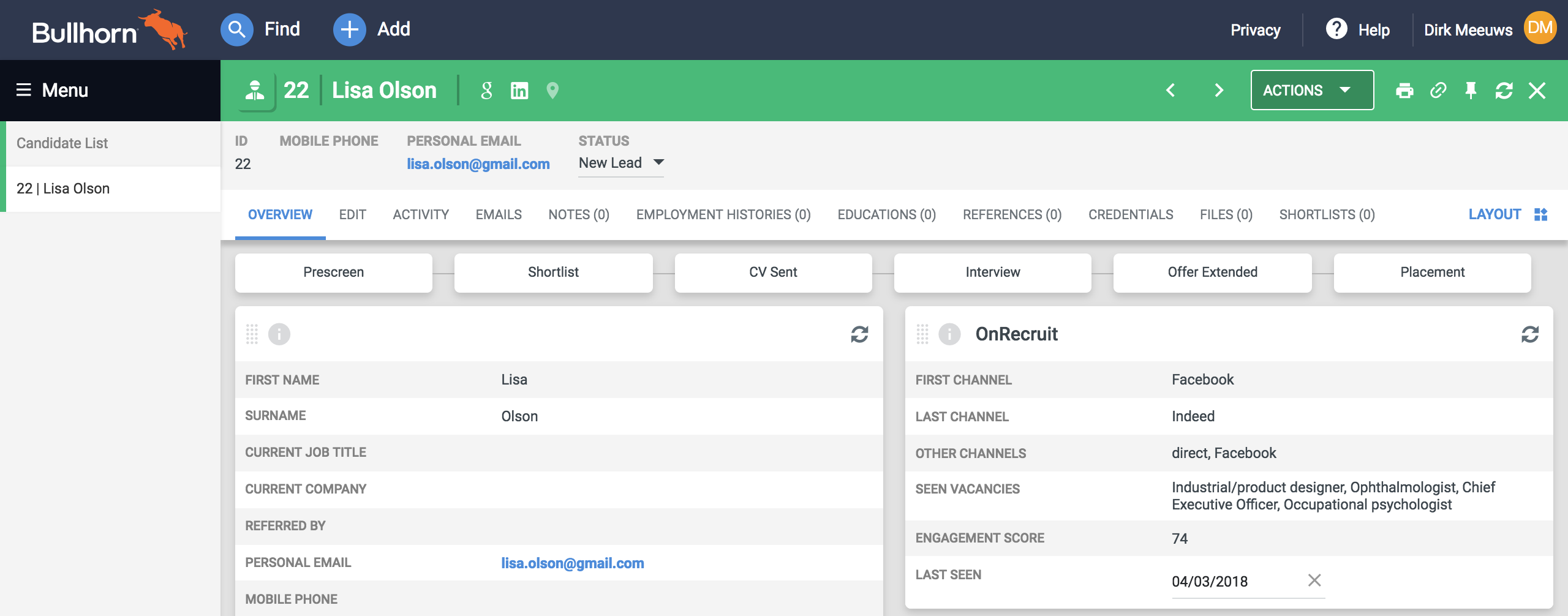Viewport: 1568px width, 616px height.
Task: Click the Shortlist stage button
Action: point(553,272)
